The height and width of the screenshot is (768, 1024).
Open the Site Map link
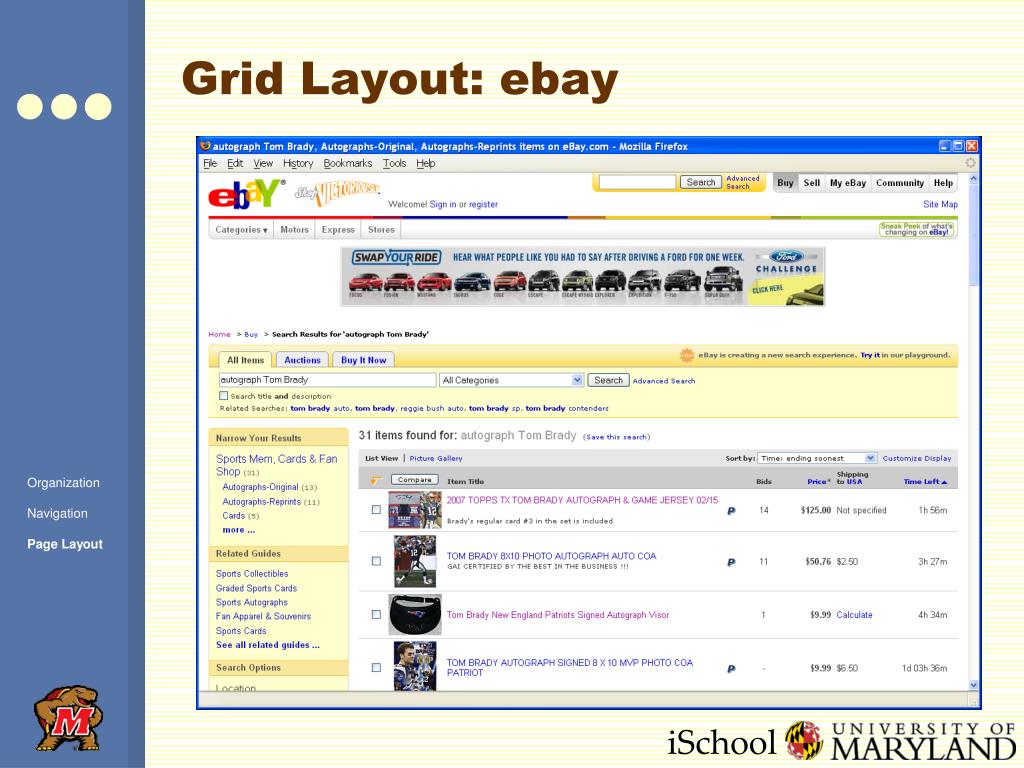[940, 204]
